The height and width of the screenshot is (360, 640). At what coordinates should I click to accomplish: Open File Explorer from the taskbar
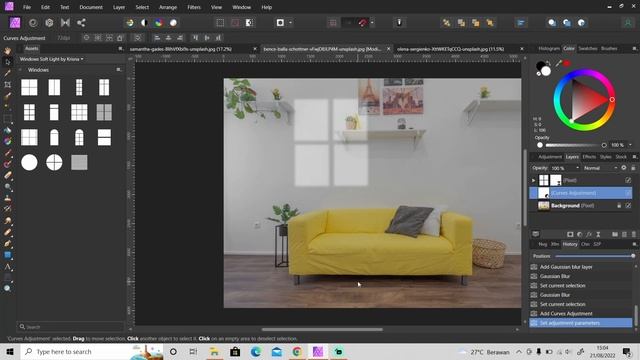[214, 351]
